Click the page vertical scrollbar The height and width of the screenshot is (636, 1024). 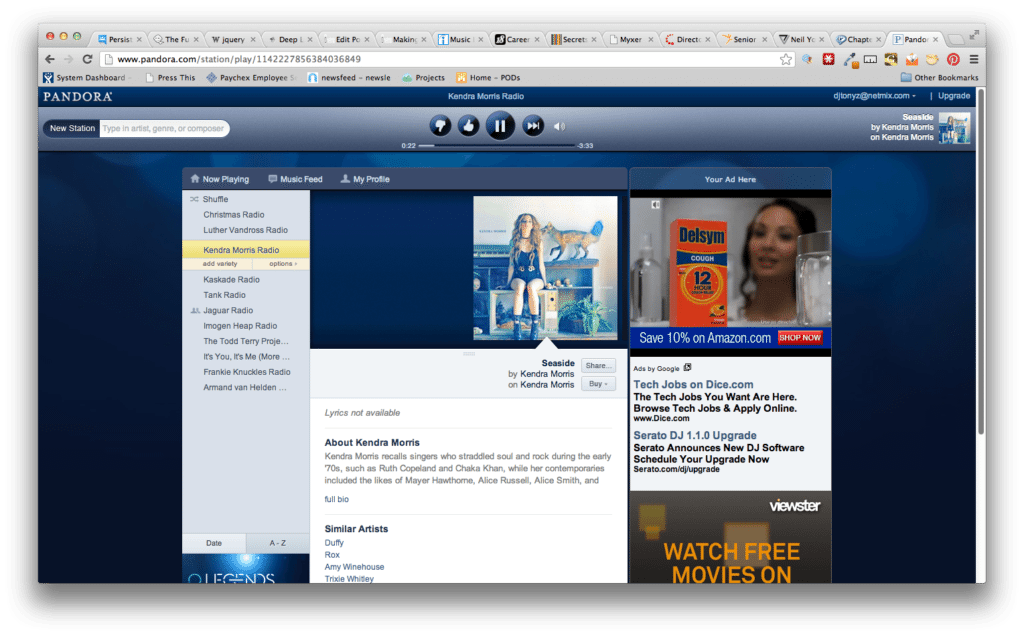980,261
